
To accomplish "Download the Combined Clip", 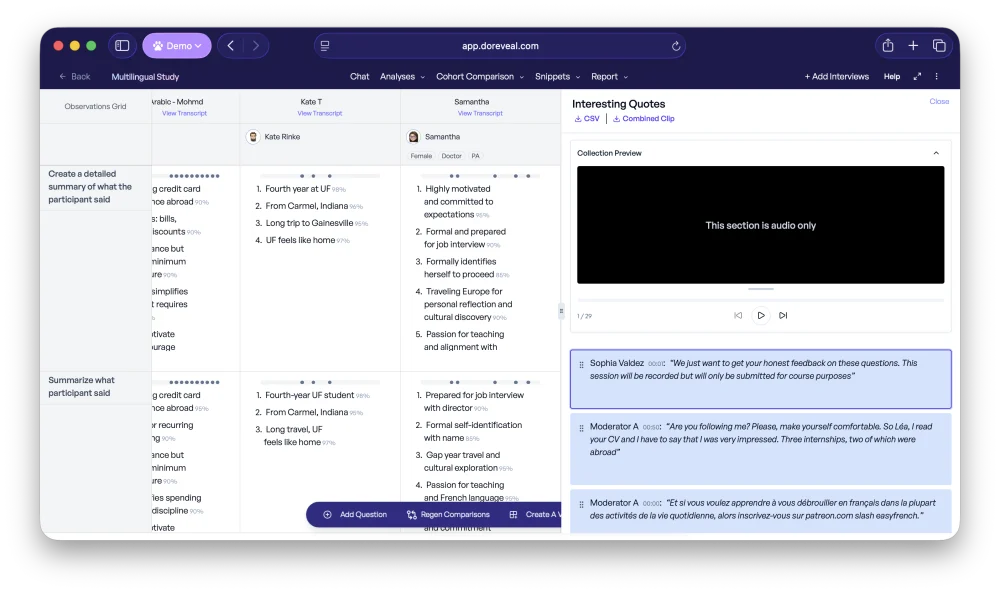I will (x=644, y=119).
